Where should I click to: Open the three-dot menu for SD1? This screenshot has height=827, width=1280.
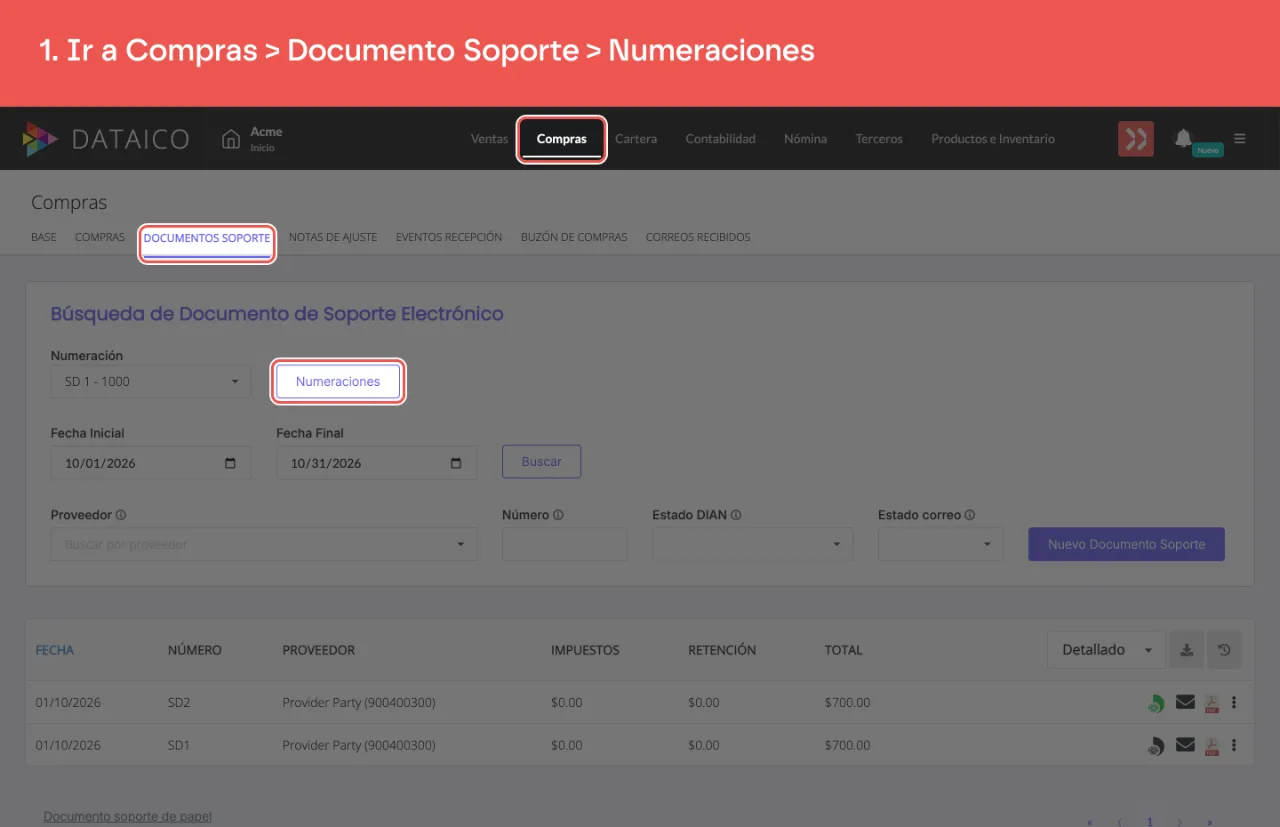[x=1234, y=746]
